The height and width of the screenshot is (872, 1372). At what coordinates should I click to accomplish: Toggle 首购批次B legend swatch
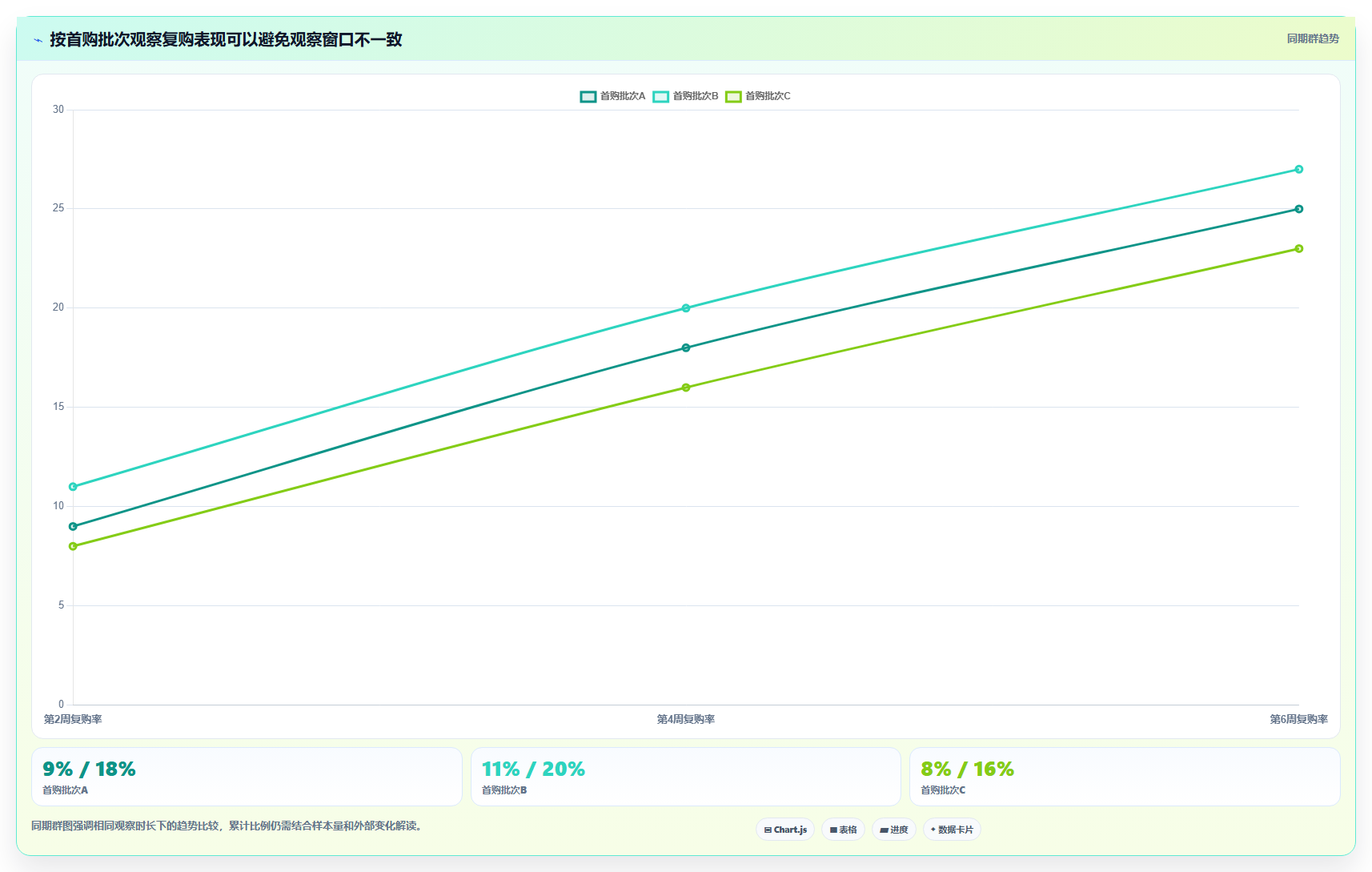pyautogui.click(x=661, y=96)
